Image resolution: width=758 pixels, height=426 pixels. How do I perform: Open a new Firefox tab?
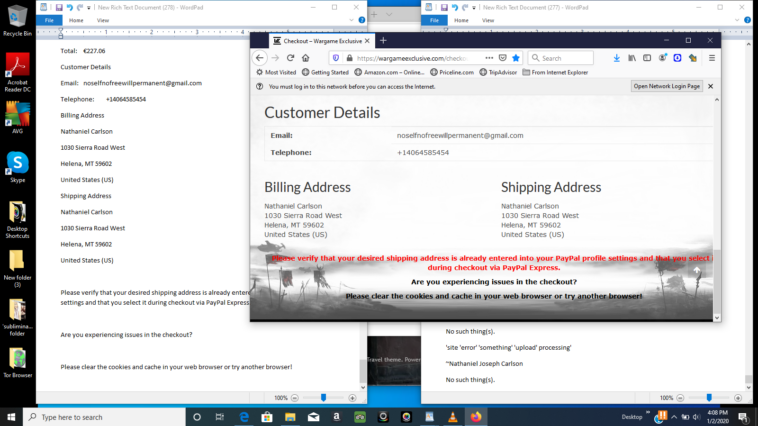382,41
